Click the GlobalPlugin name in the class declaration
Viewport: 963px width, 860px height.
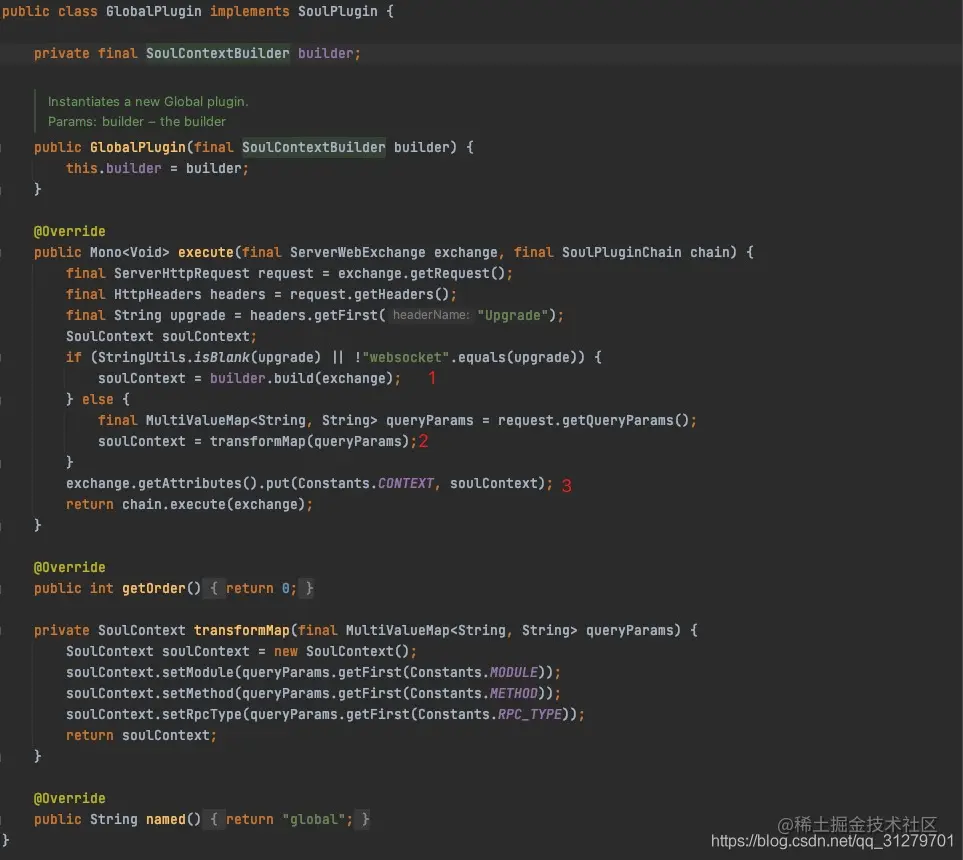coord(154,12)
